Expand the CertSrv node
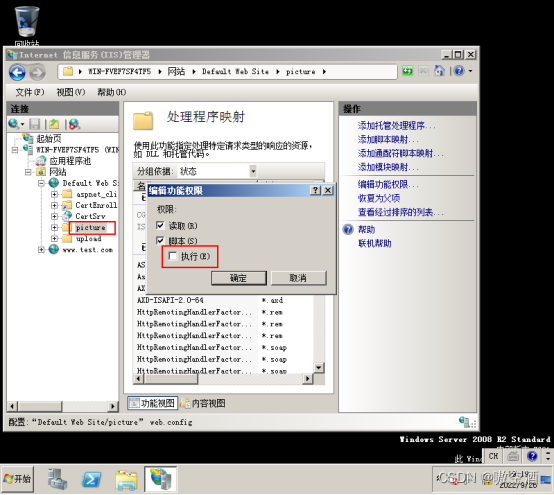This screenshot has height=495, width=554. (54, 216)
